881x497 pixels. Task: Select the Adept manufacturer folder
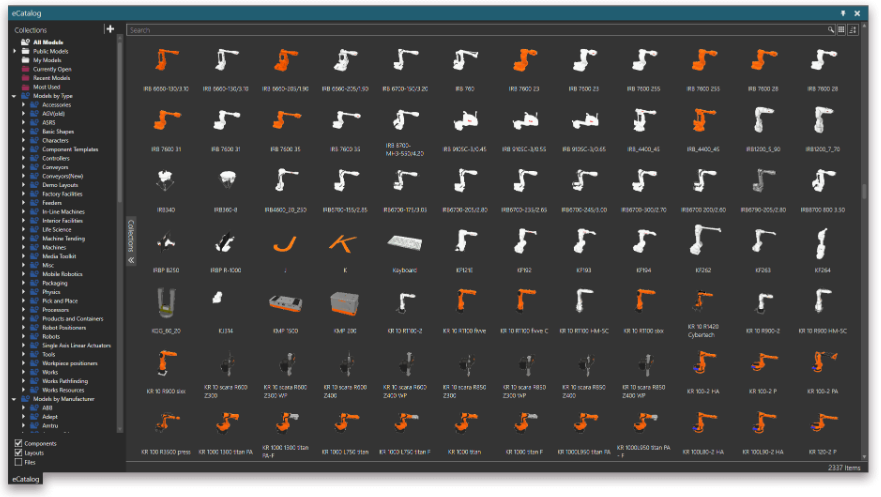50,417
